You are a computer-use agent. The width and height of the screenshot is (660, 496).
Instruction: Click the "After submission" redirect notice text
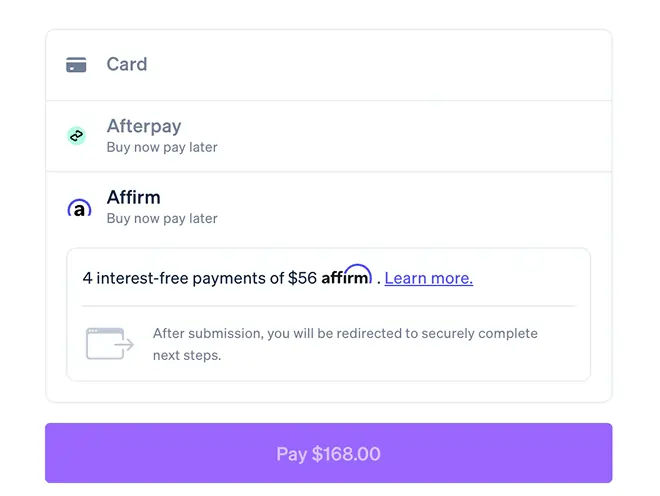click(345, 333)
